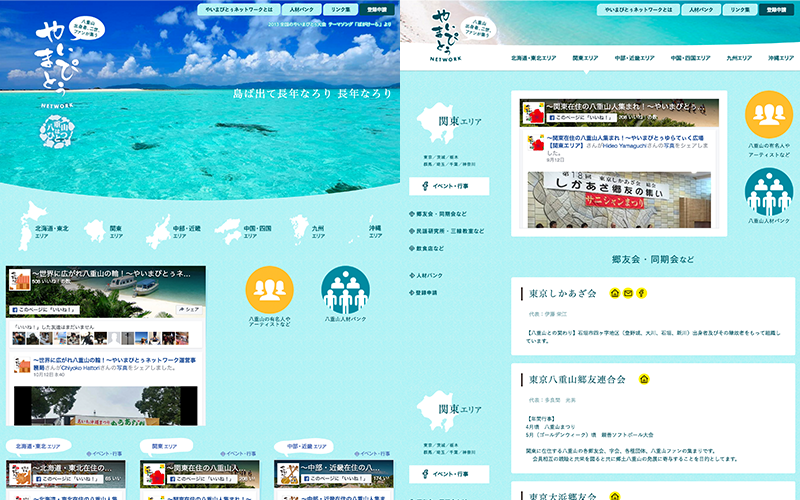Switch to the 沖縄エリア nav tab
The height and width of the screenshot is (500, 800).
click(x=781, y=58)
